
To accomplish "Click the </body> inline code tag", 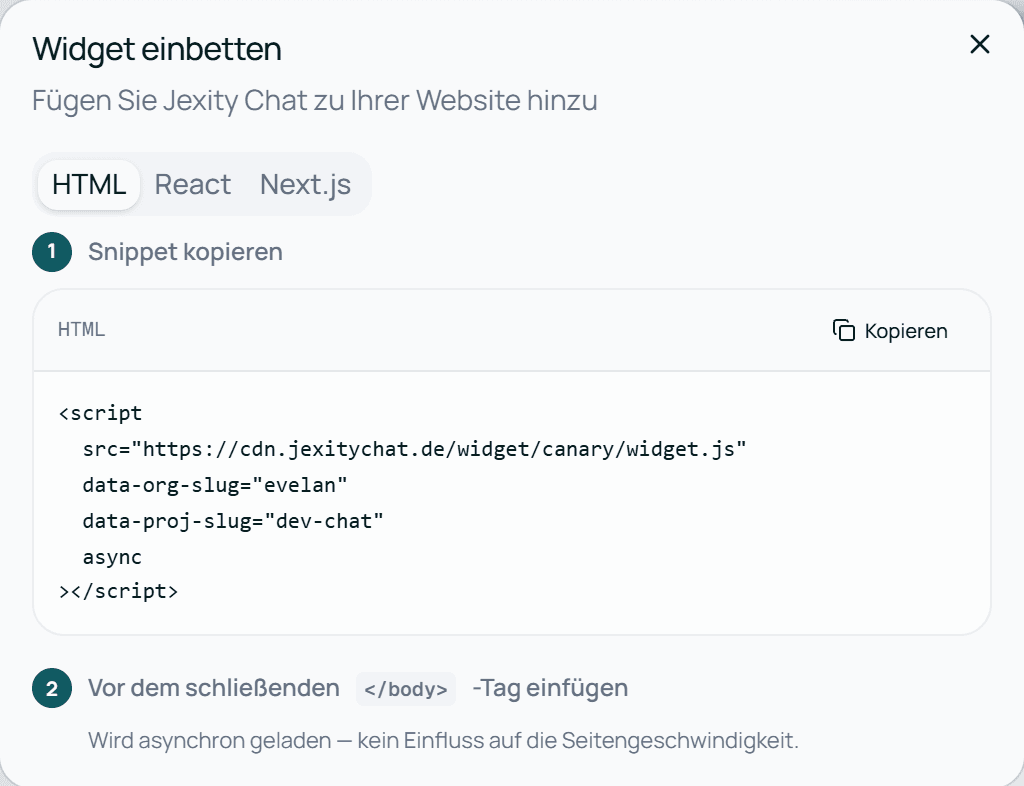I will pos(406,689).
